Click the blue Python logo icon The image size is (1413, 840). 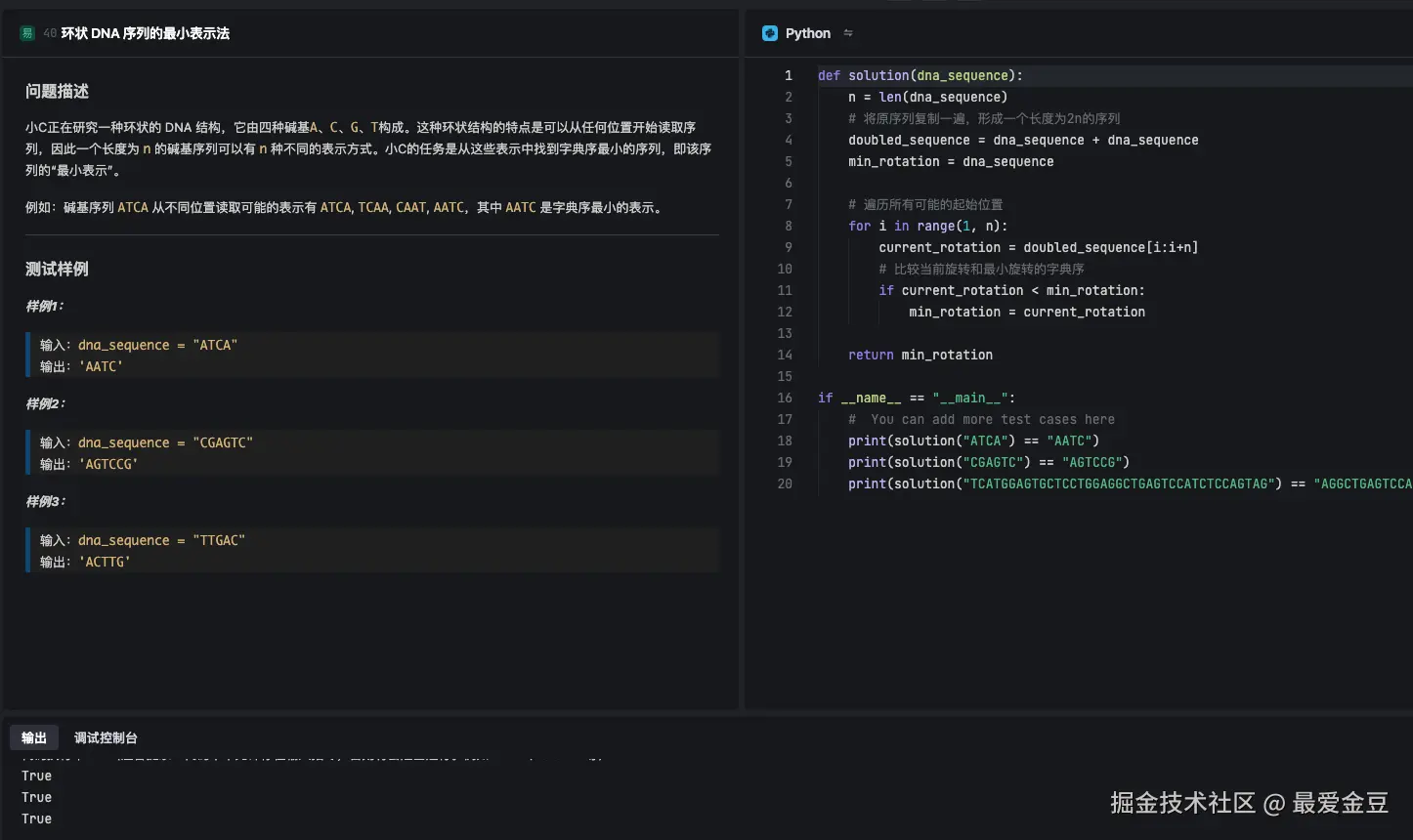coord(769,33)
